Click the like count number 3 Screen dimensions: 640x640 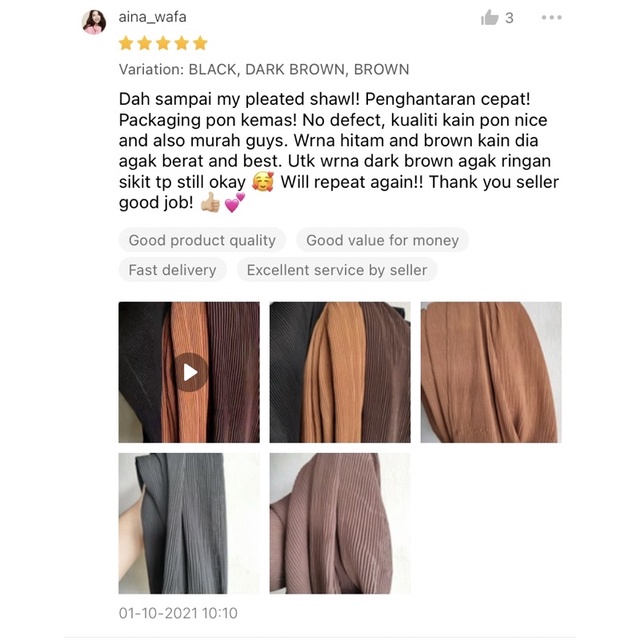[x=509, y=18]
